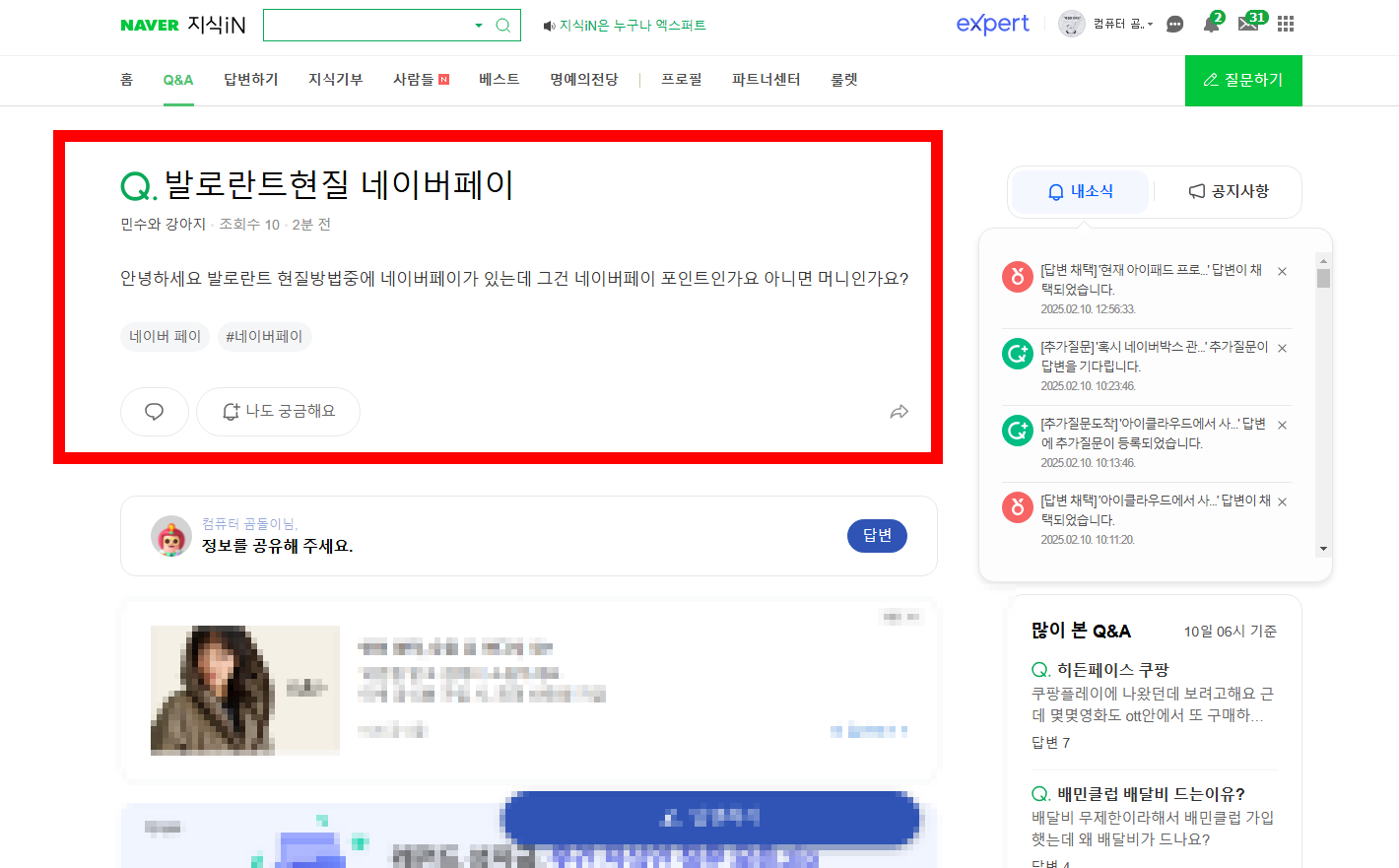Click the share arrow icon

click(x=899, y=412)
